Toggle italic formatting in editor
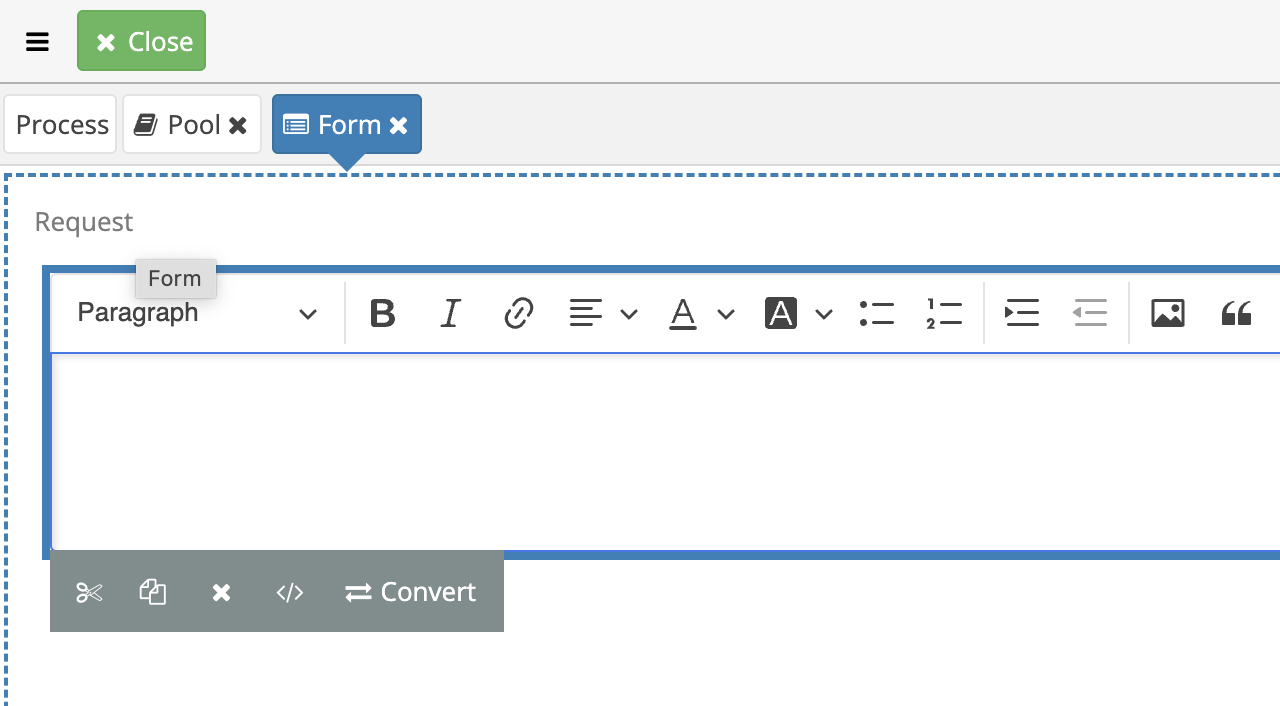Image resolution: width=1280 pixels, height=706 pixels. [x=450, y=313]
